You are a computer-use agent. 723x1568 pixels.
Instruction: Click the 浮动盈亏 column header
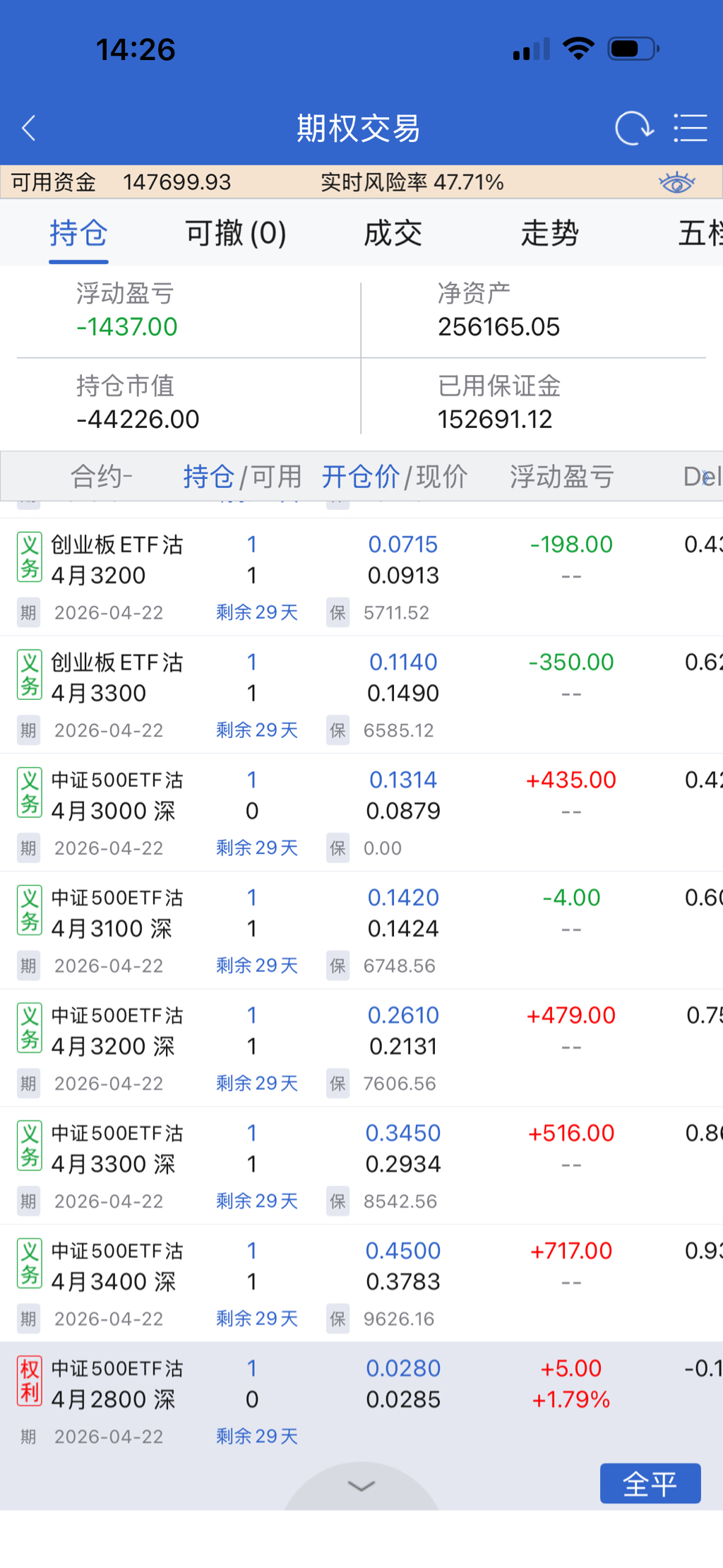[x=561, y=477]
